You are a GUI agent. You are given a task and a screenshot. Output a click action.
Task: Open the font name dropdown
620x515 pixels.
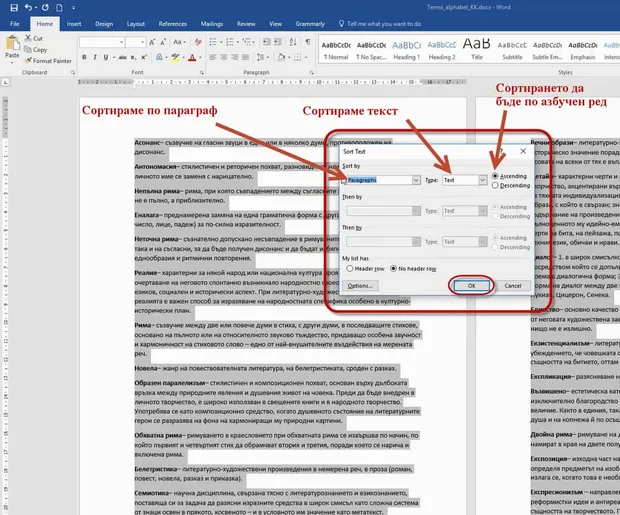[121, 42]
